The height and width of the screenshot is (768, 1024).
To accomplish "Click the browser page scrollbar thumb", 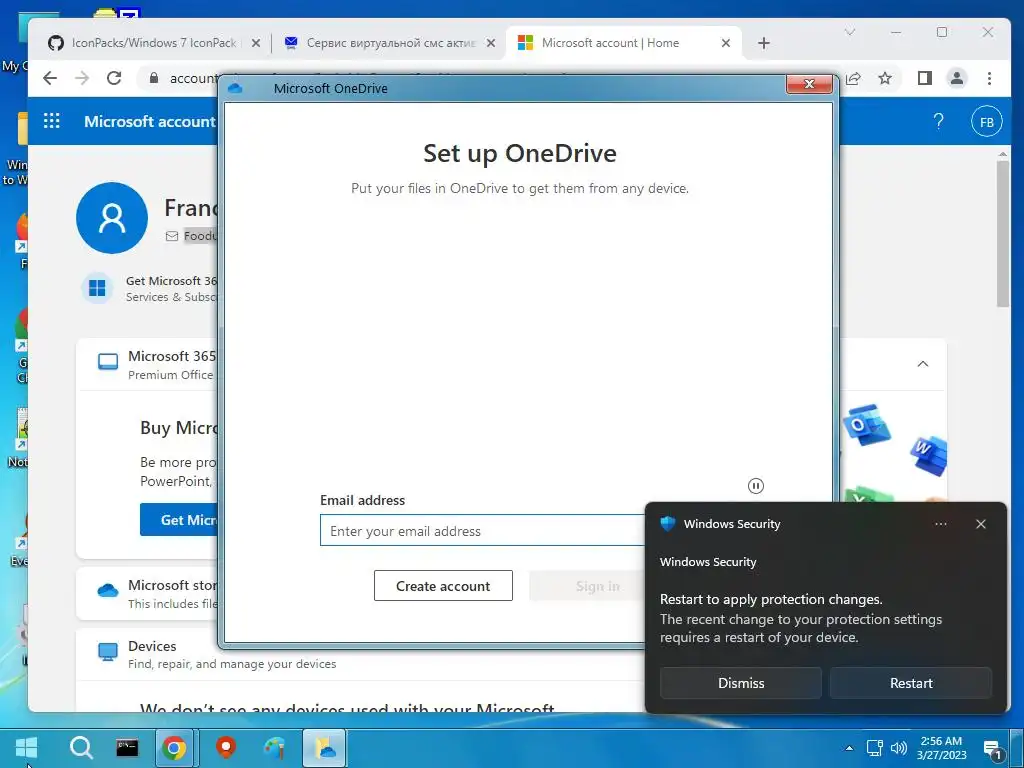I will [x=1003, y=233].
